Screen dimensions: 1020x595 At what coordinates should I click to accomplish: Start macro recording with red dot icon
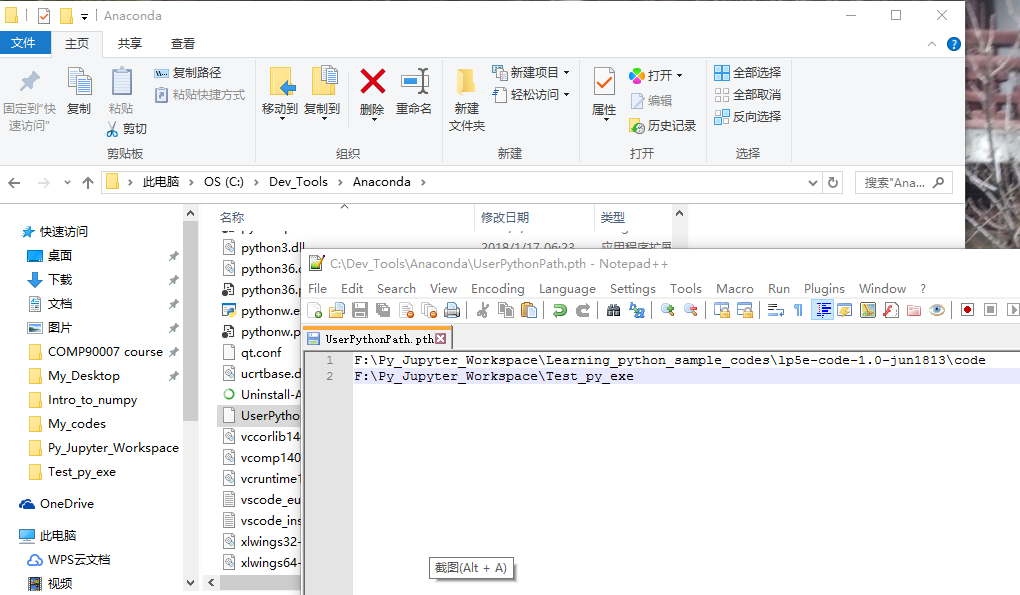967,310
